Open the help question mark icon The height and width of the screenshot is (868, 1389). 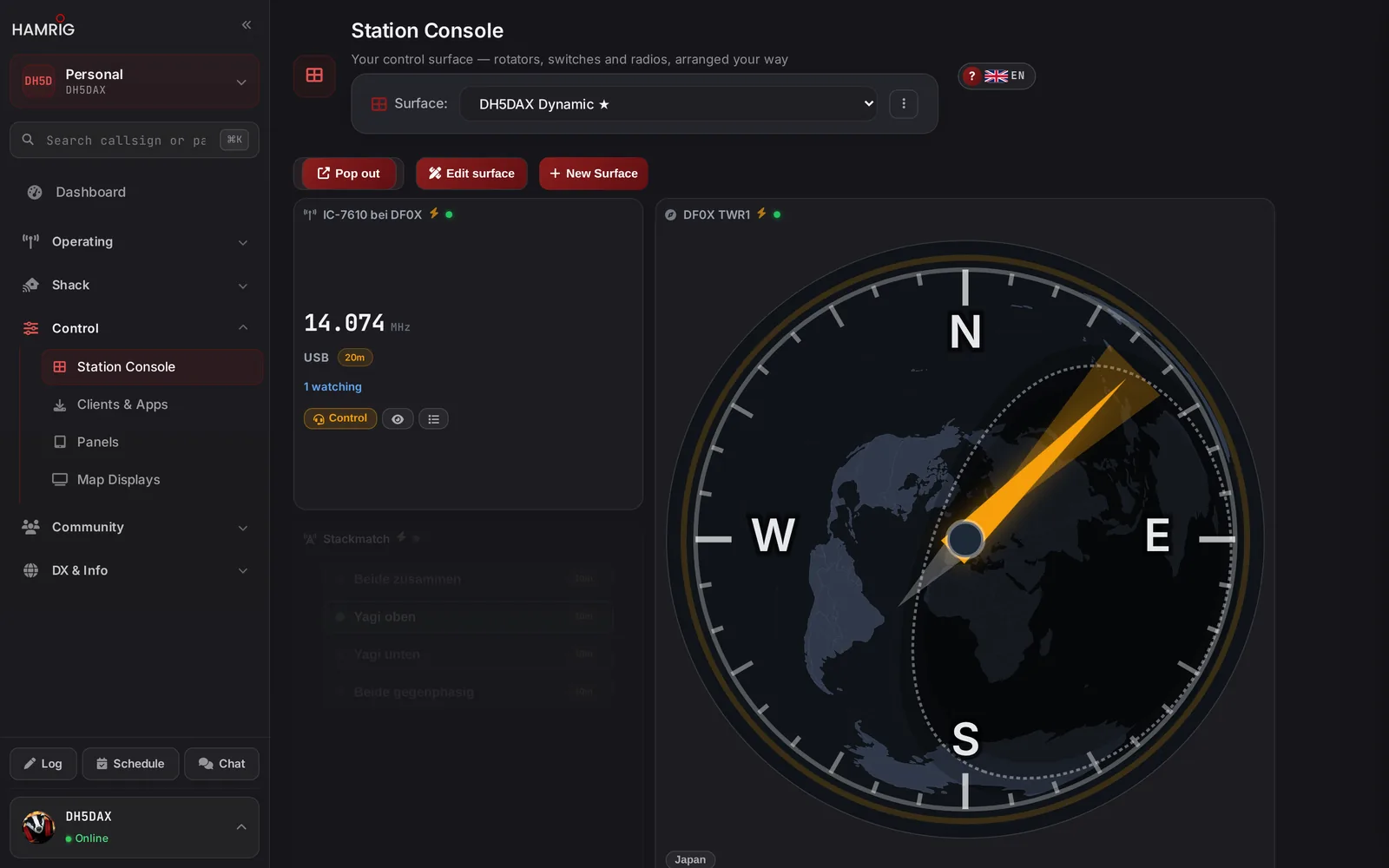[x=972, y=76]
